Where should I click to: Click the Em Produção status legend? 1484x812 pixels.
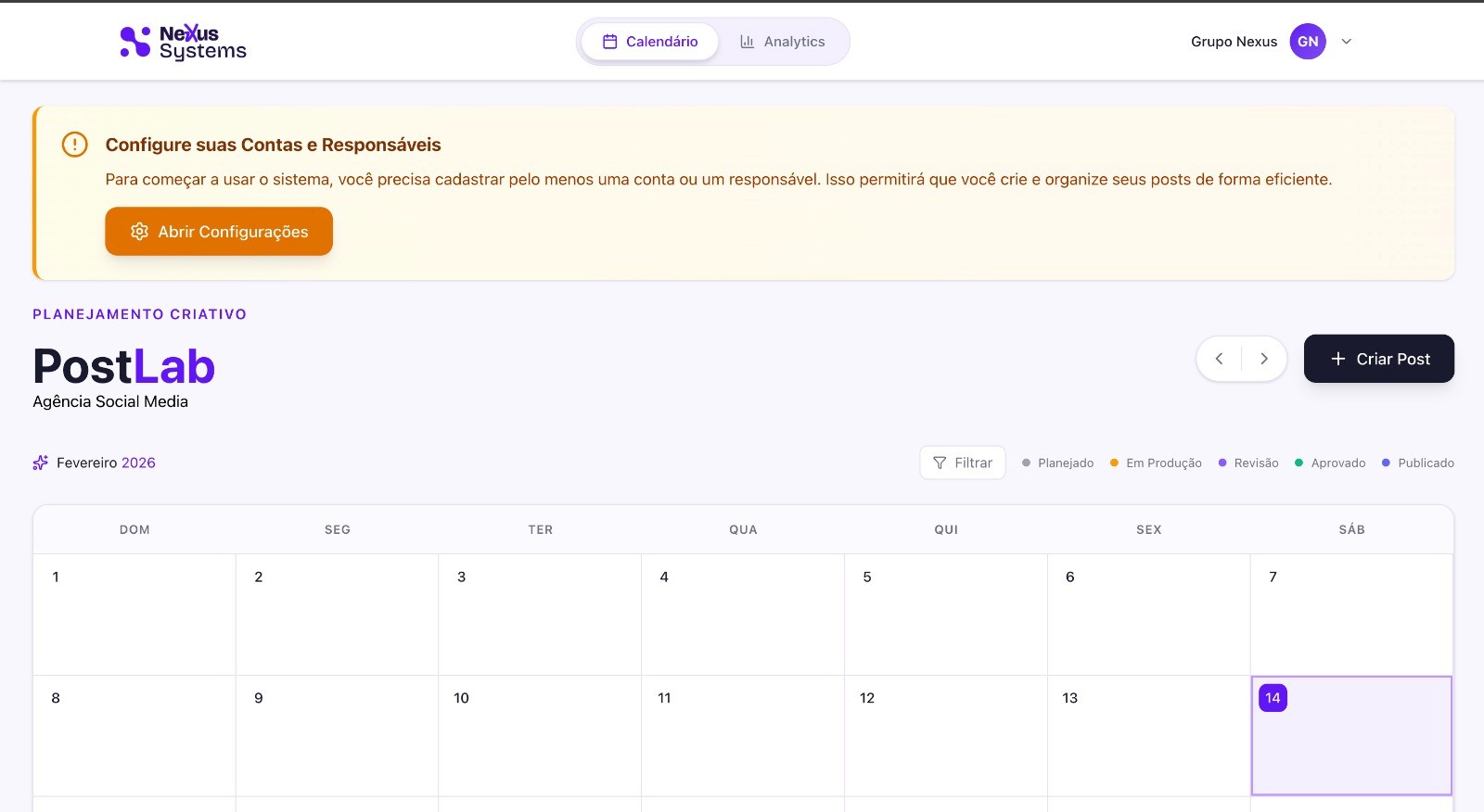(1156, 463)
